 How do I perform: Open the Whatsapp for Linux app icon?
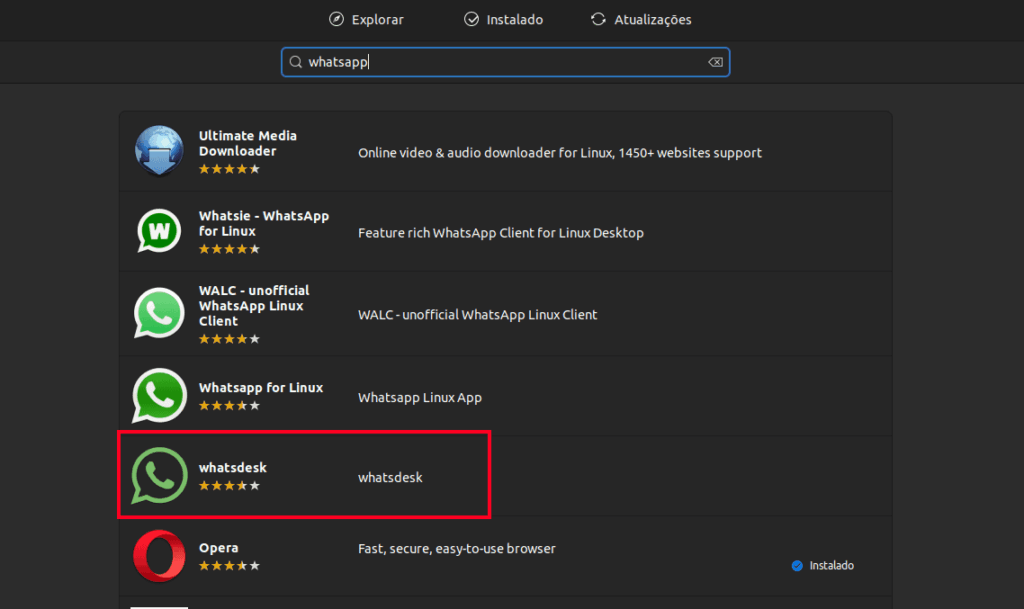click(158, 395)
